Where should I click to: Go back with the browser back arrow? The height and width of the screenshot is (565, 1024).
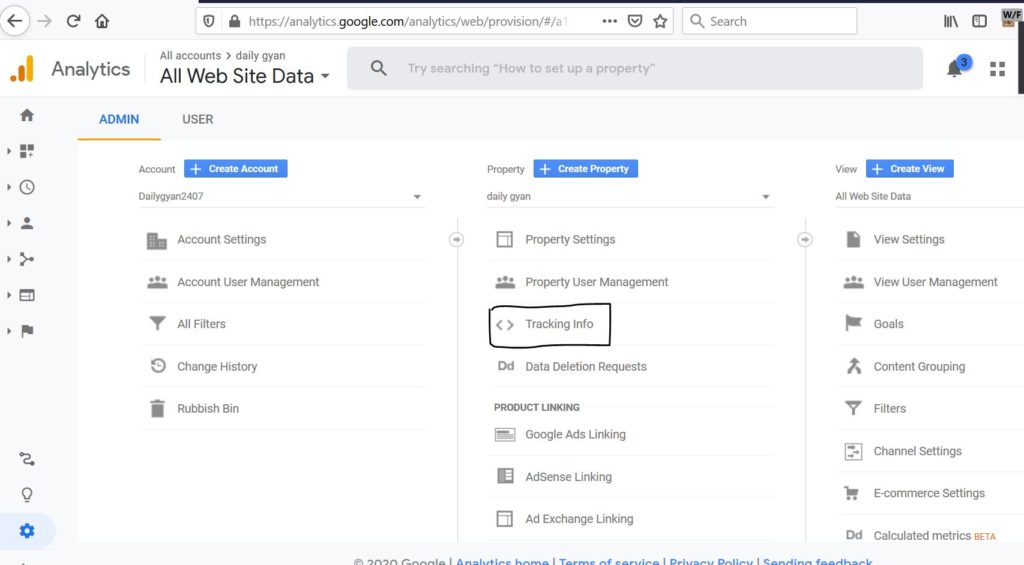point(14,21)
